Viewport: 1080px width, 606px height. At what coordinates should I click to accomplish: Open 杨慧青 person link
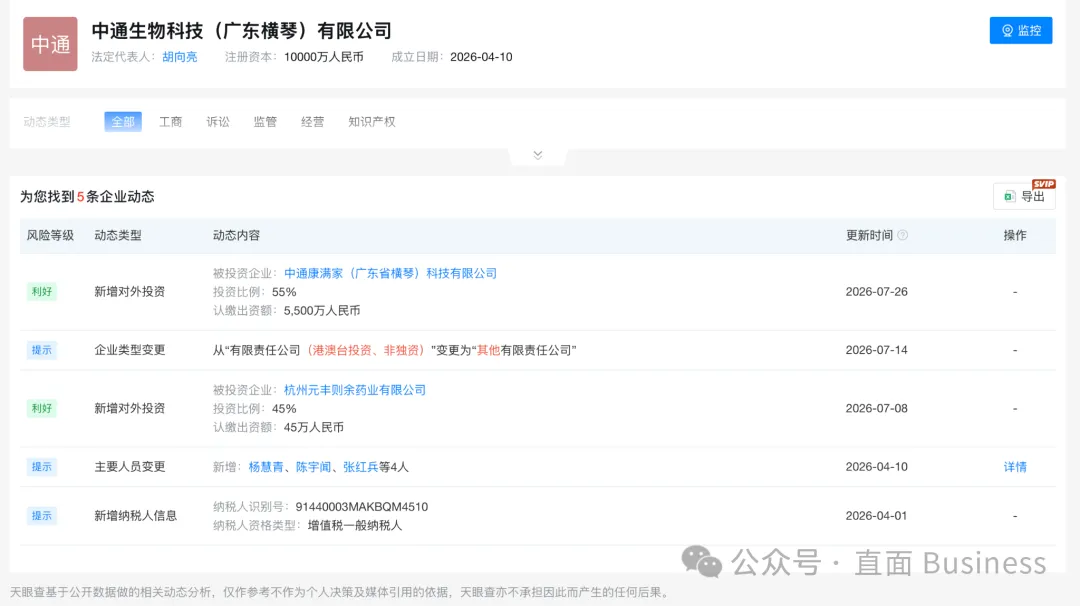[x=266, y=467]
